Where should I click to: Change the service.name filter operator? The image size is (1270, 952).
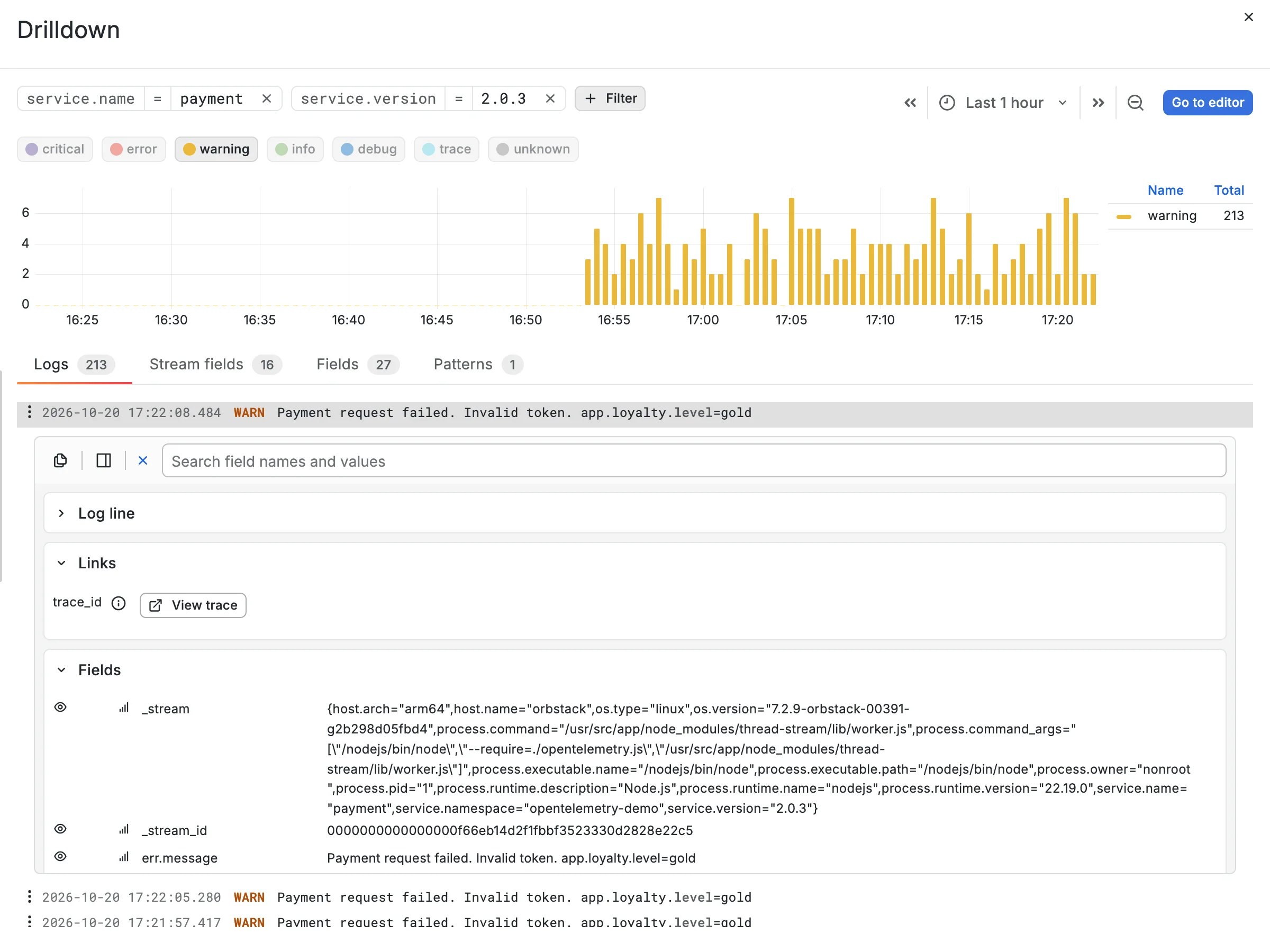click(157, 99)
